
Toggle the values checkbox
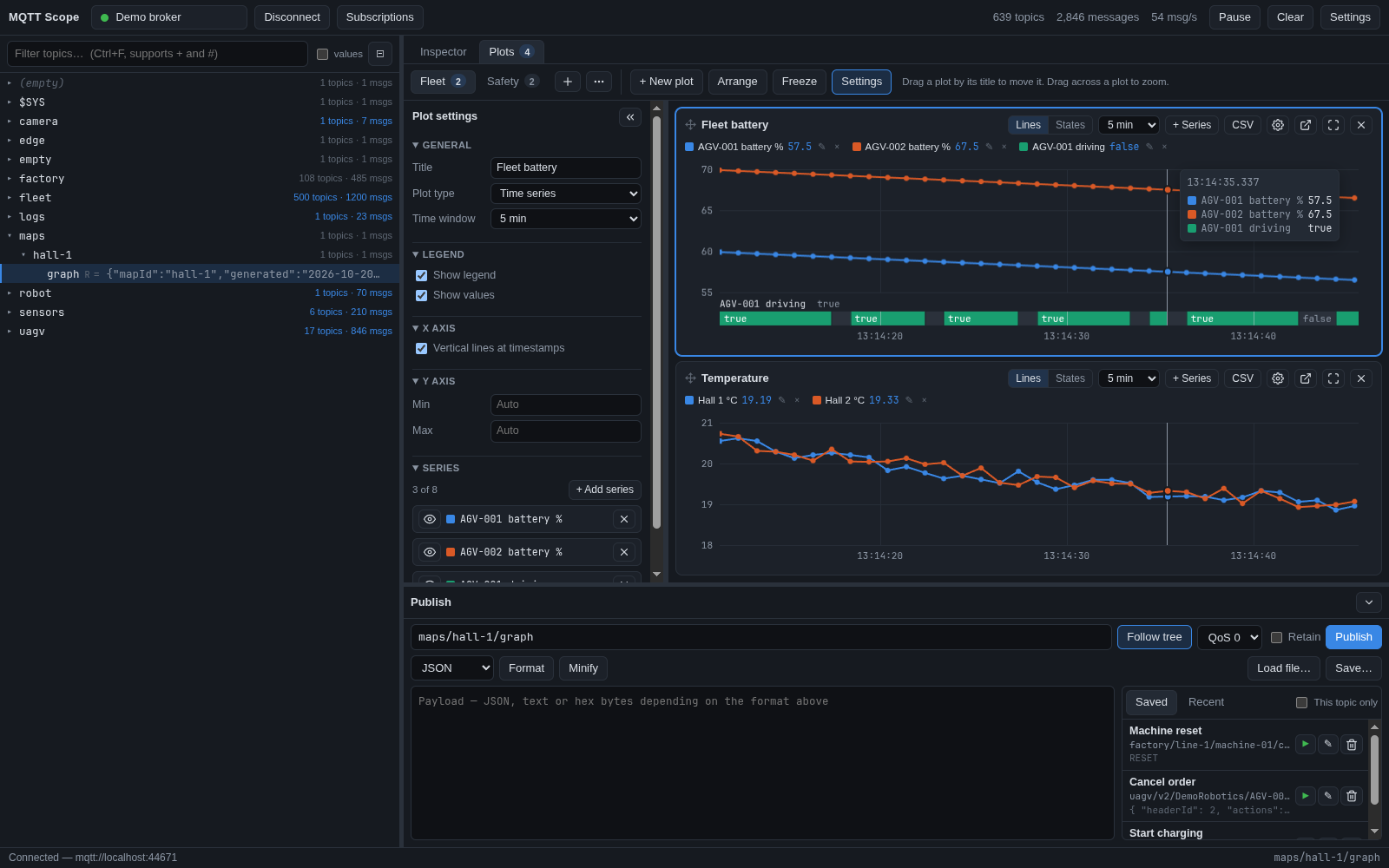(x=323, y=54)
